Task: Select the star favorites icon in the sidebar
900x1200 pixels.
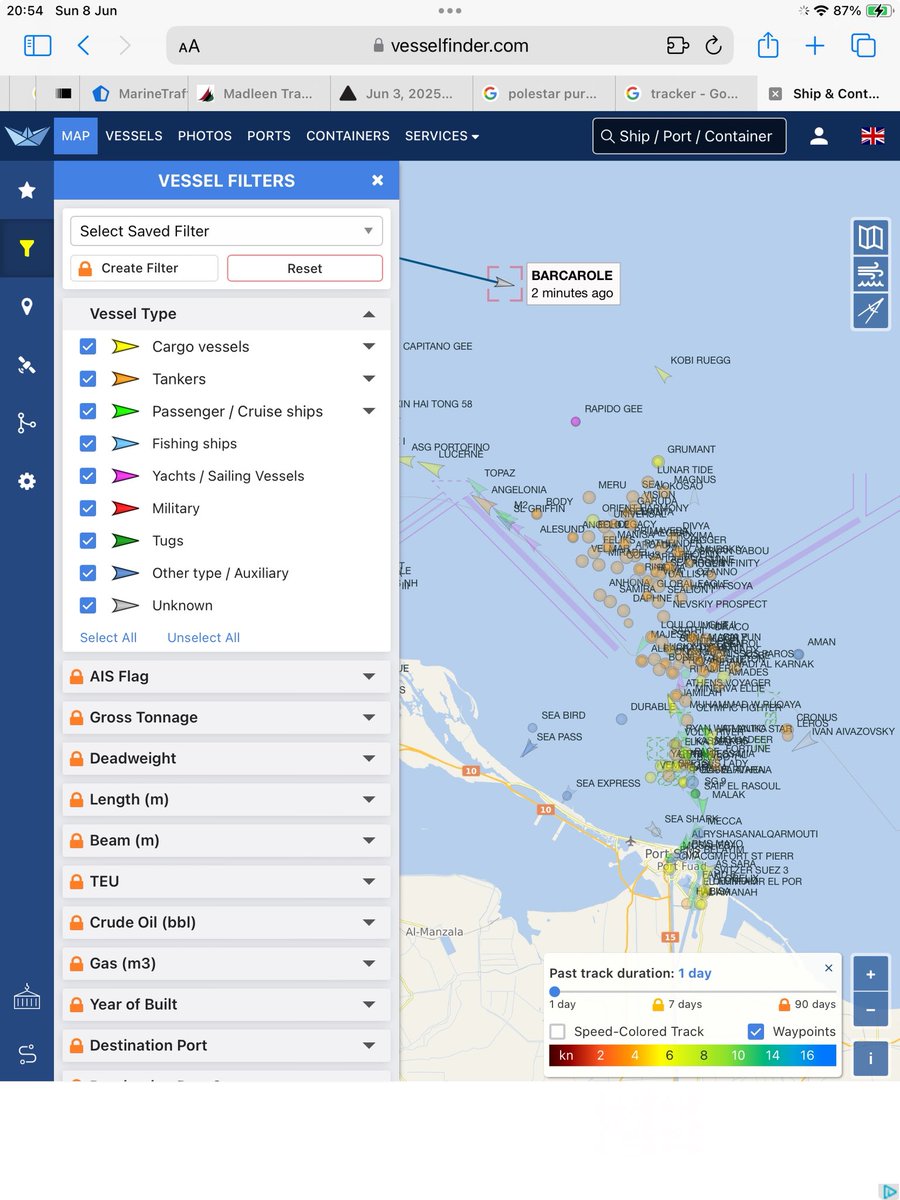Action: coord(27,190)
